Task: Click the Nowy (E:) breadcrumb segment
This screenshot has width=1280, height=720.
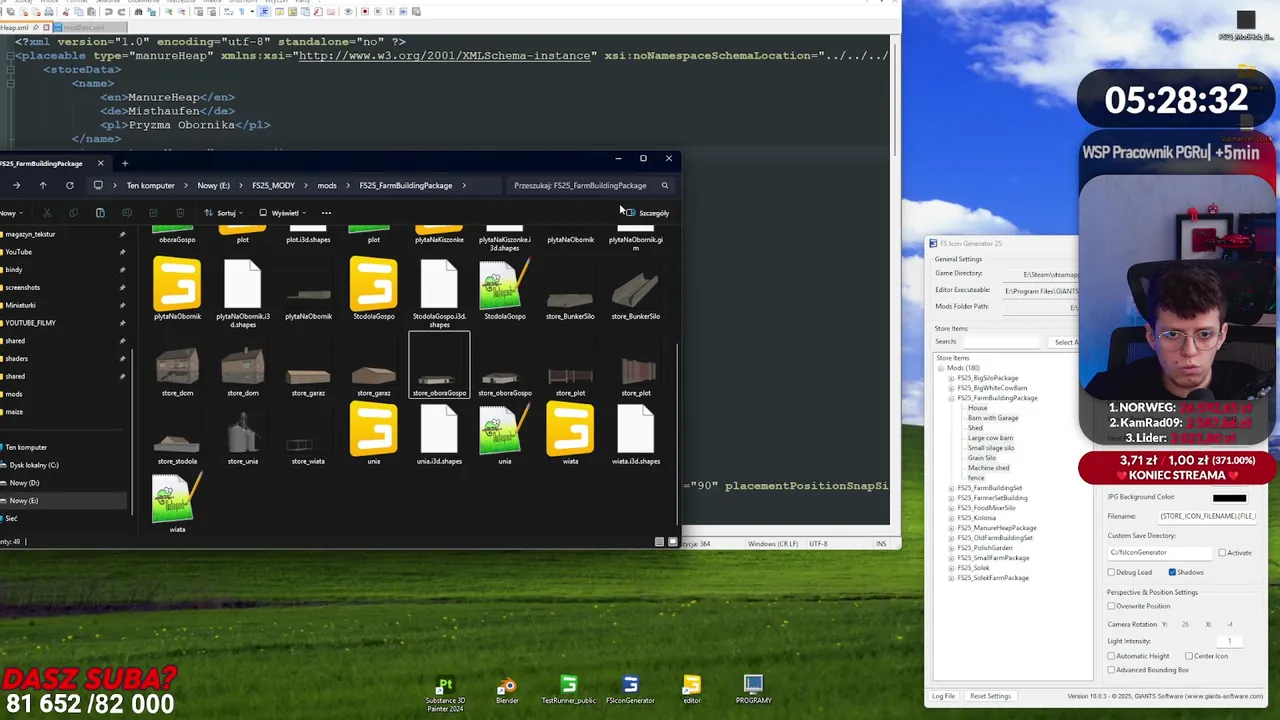Action: (x=213, y=185)
